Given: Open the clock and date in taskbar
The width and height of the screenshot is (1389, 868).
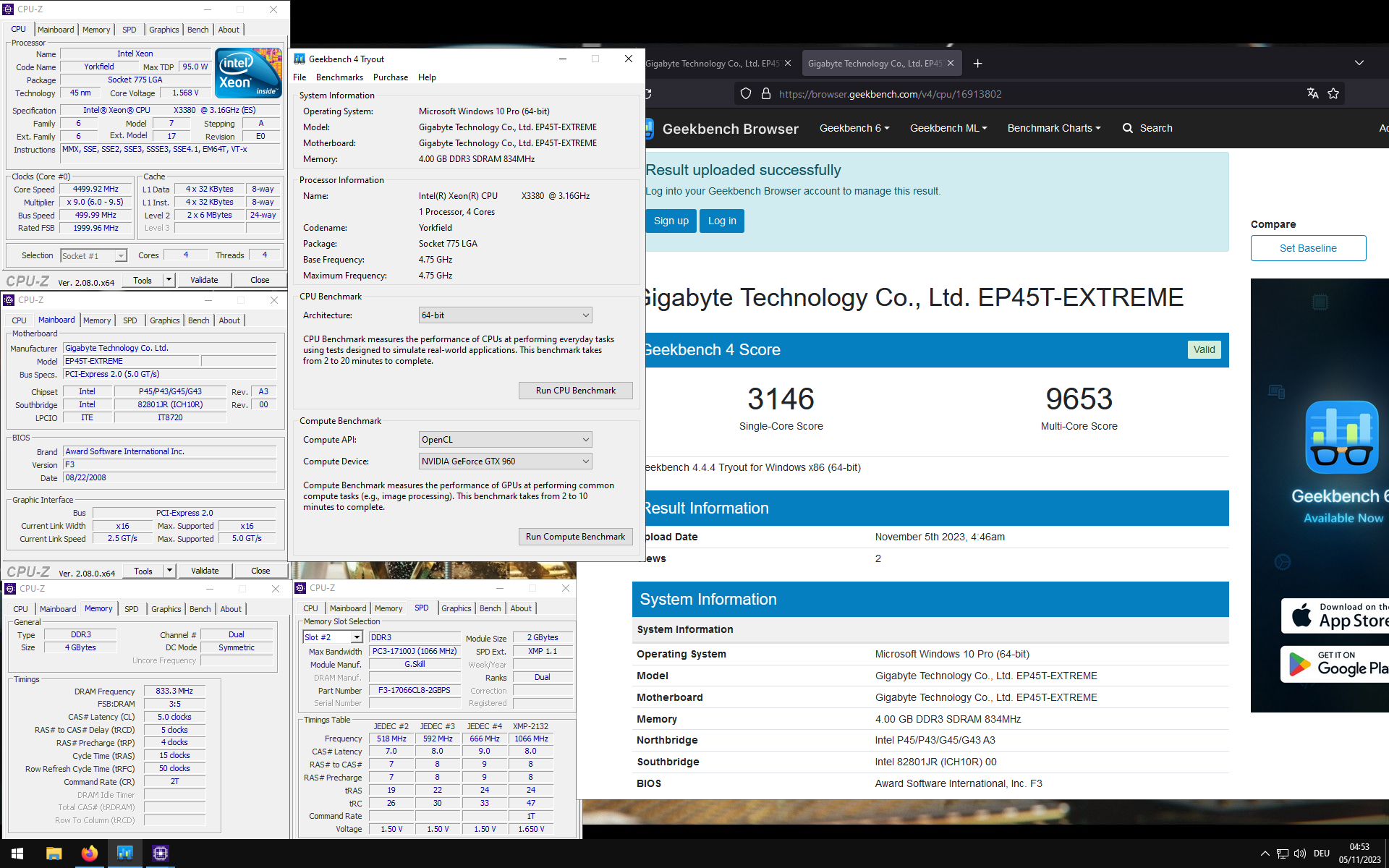Looking at the screenshot, I should click(1359, 854).
